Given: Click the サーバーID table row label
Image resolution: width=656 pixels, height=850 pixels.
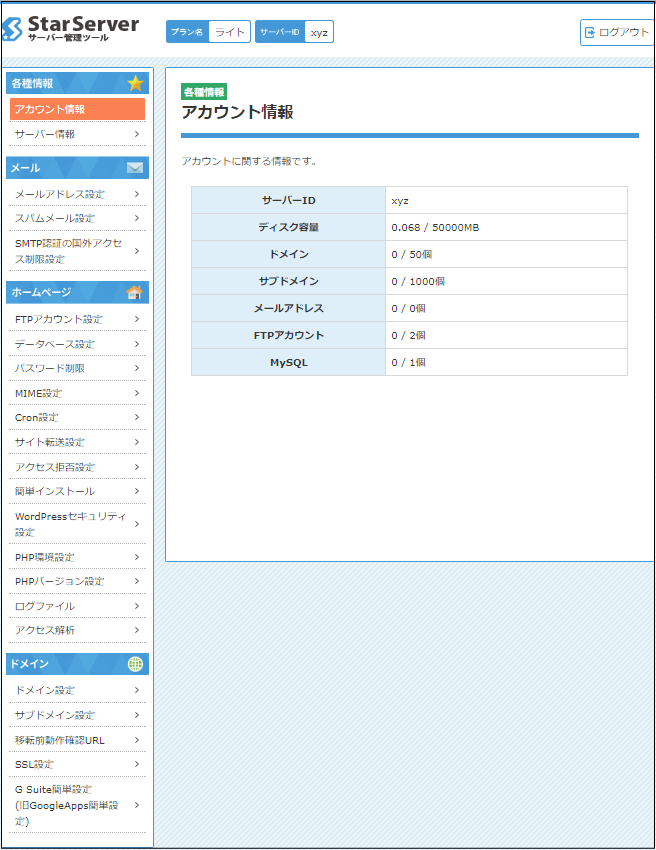Looking at the screenshot, I should (x=288, y=200).
